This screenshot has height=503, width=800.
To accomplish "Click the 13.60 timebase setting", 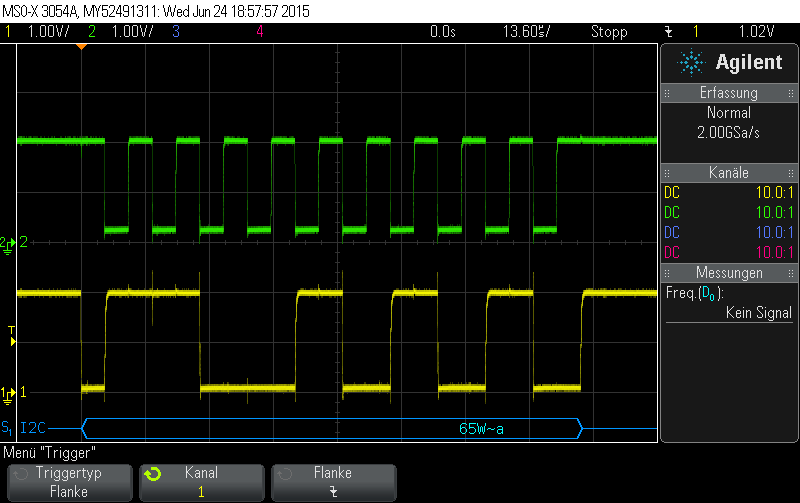I will (x=527, y=32).
